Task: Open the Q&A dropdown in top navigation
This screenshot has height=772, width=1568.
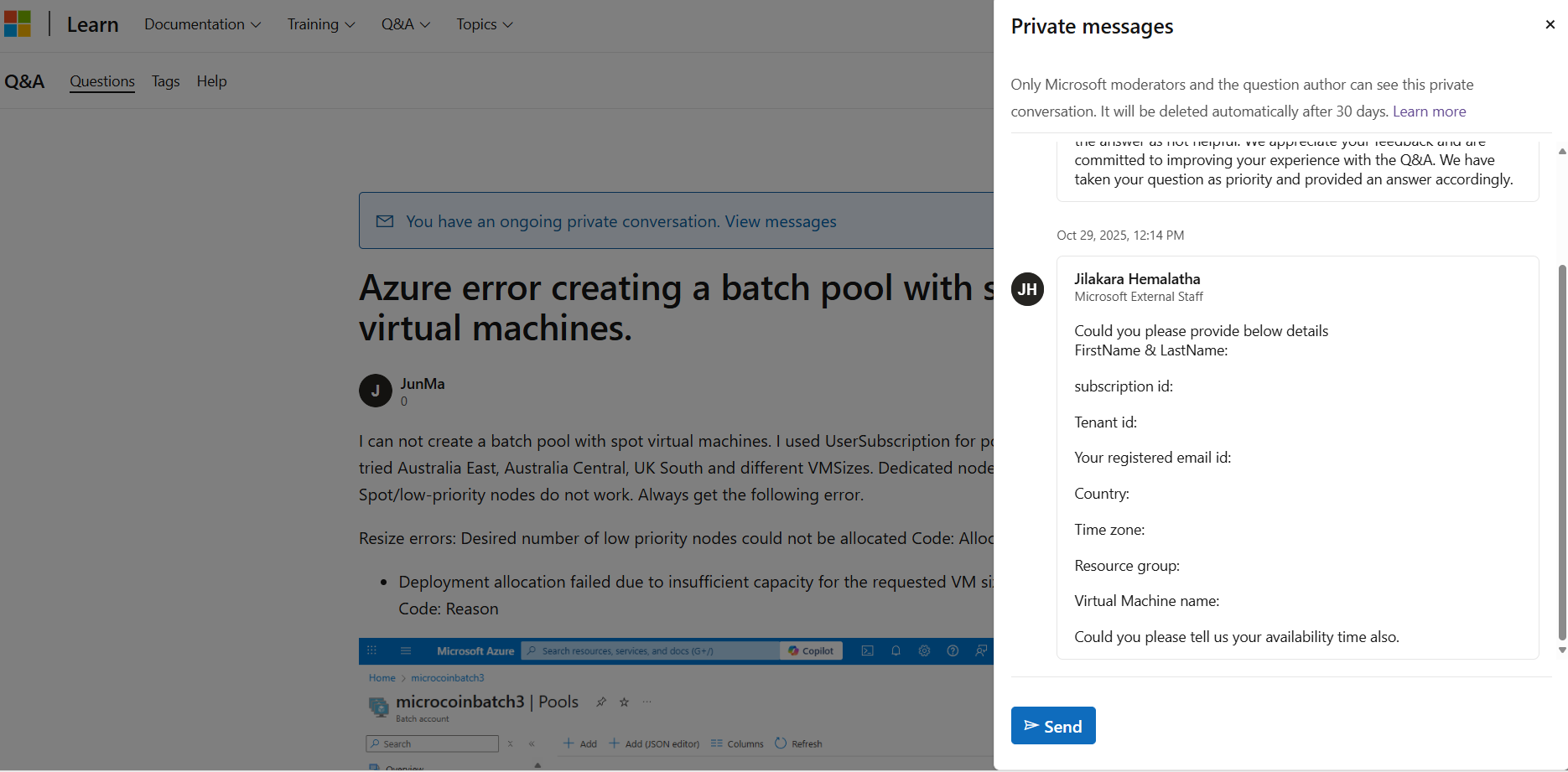Action: 406,24
